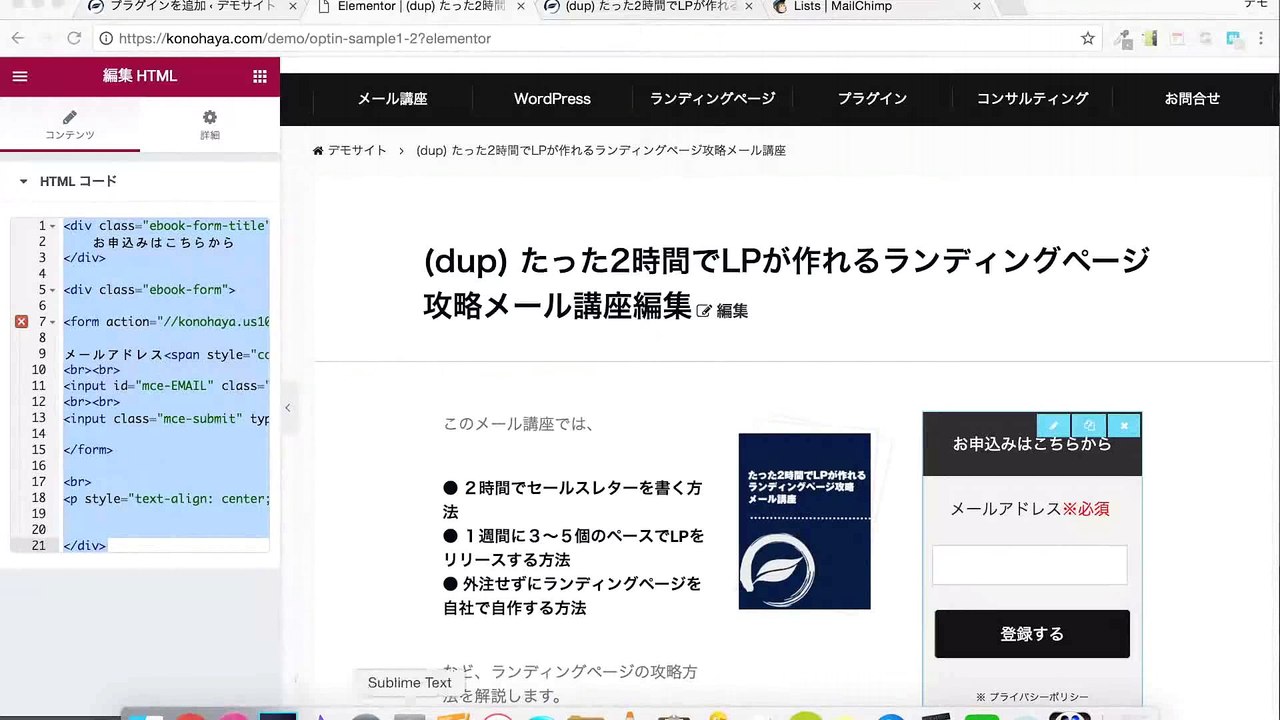
Task: Click the 編集 link beside the title
Action: click(722, 311)
